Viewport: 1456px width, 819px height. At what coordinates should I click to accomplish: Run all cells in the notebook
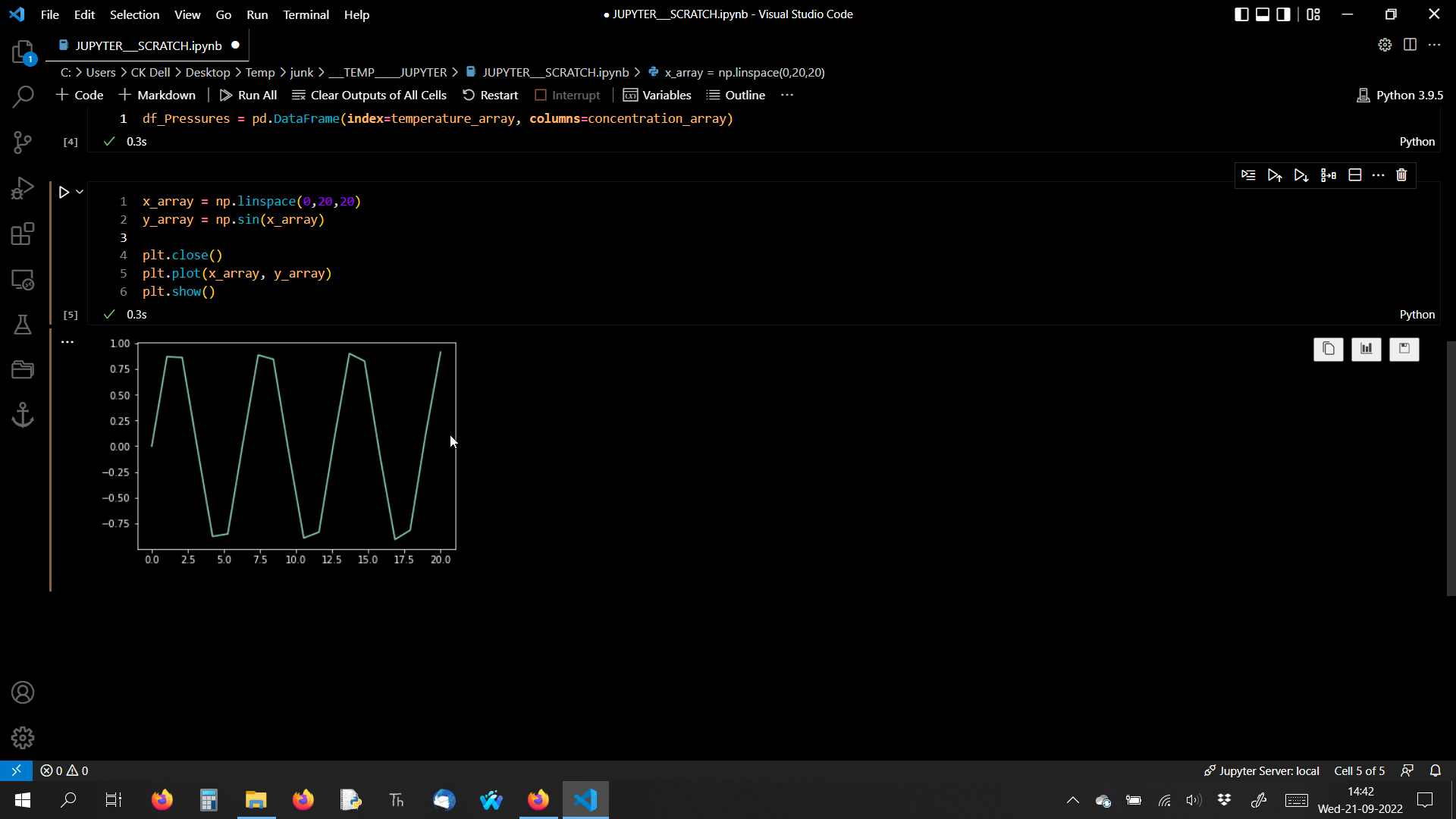(x=248, y=95)
